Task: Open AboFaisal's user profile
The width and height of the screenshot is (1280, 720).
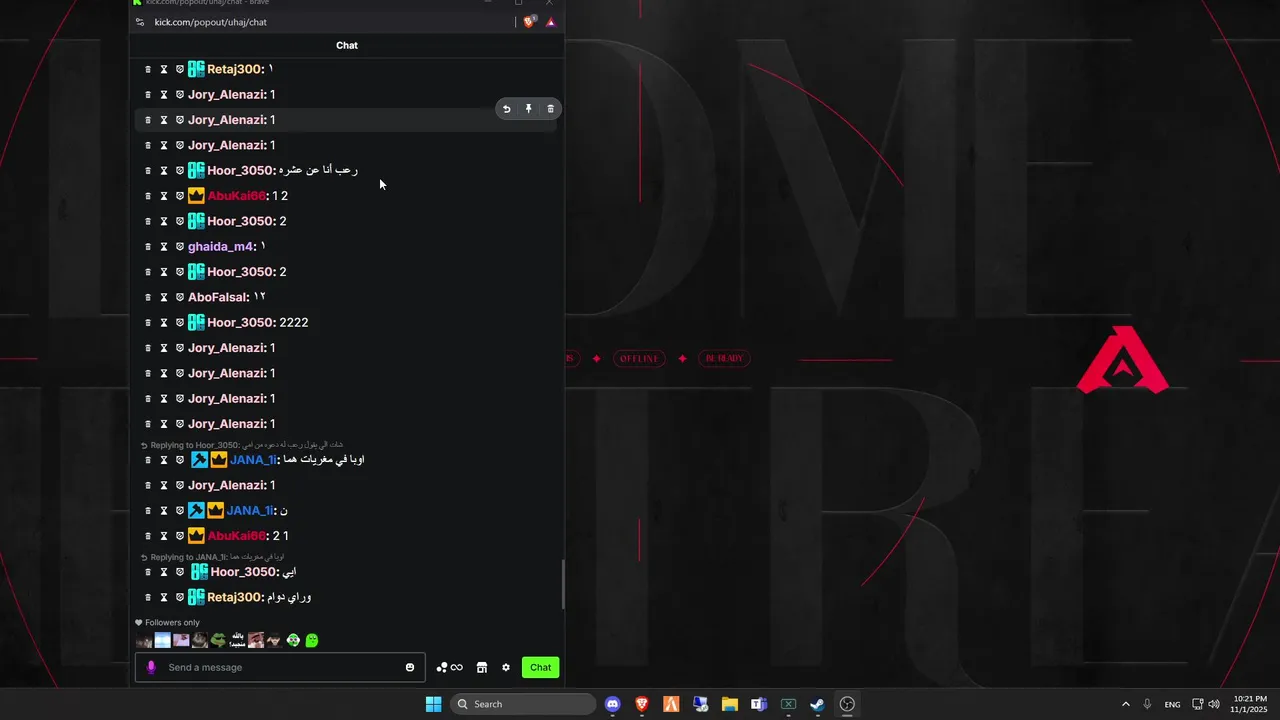Action: (216, 298)
